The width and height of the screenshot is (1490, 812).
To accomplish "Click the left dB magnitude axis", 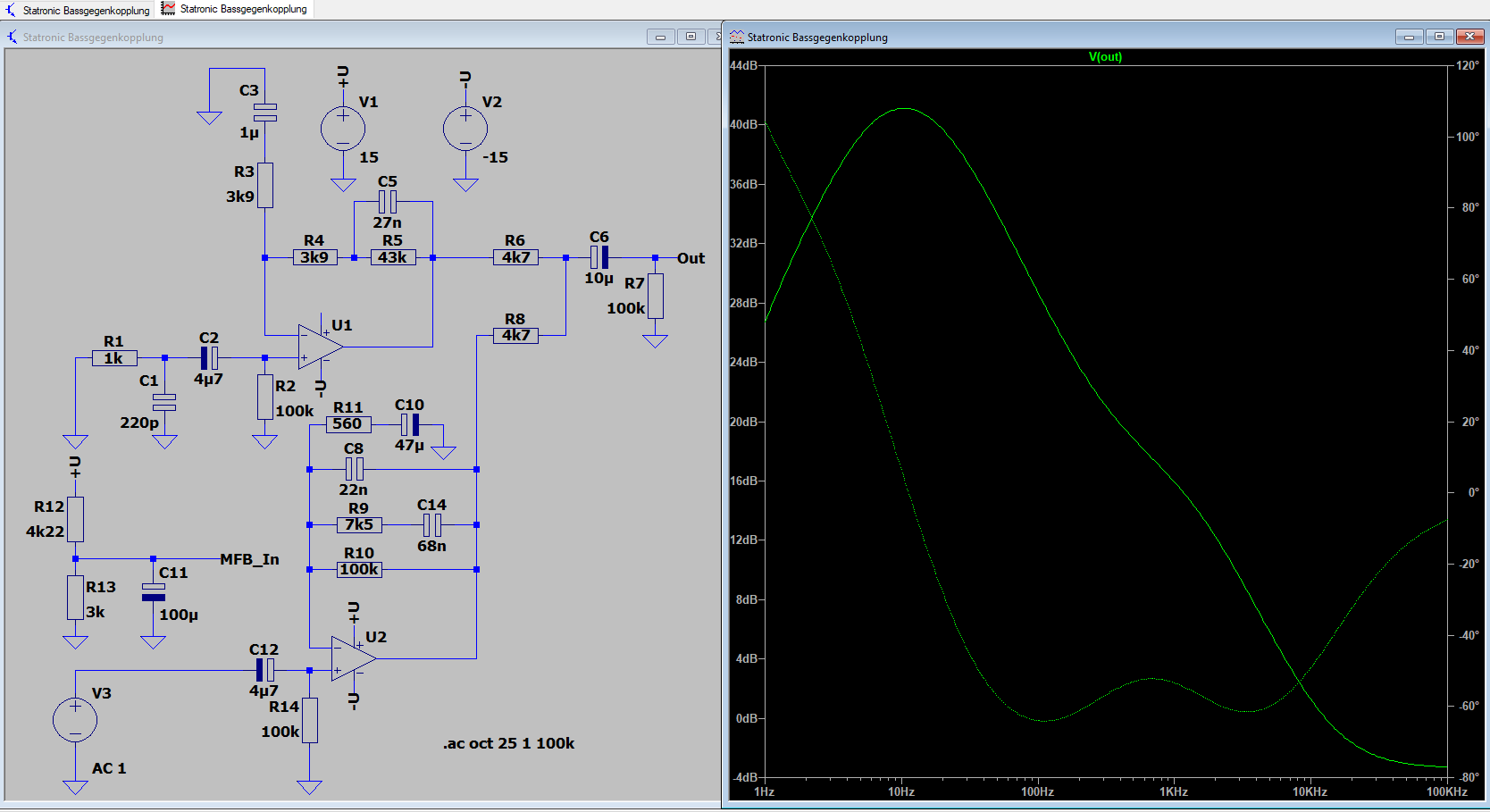I will pos(744,421).
